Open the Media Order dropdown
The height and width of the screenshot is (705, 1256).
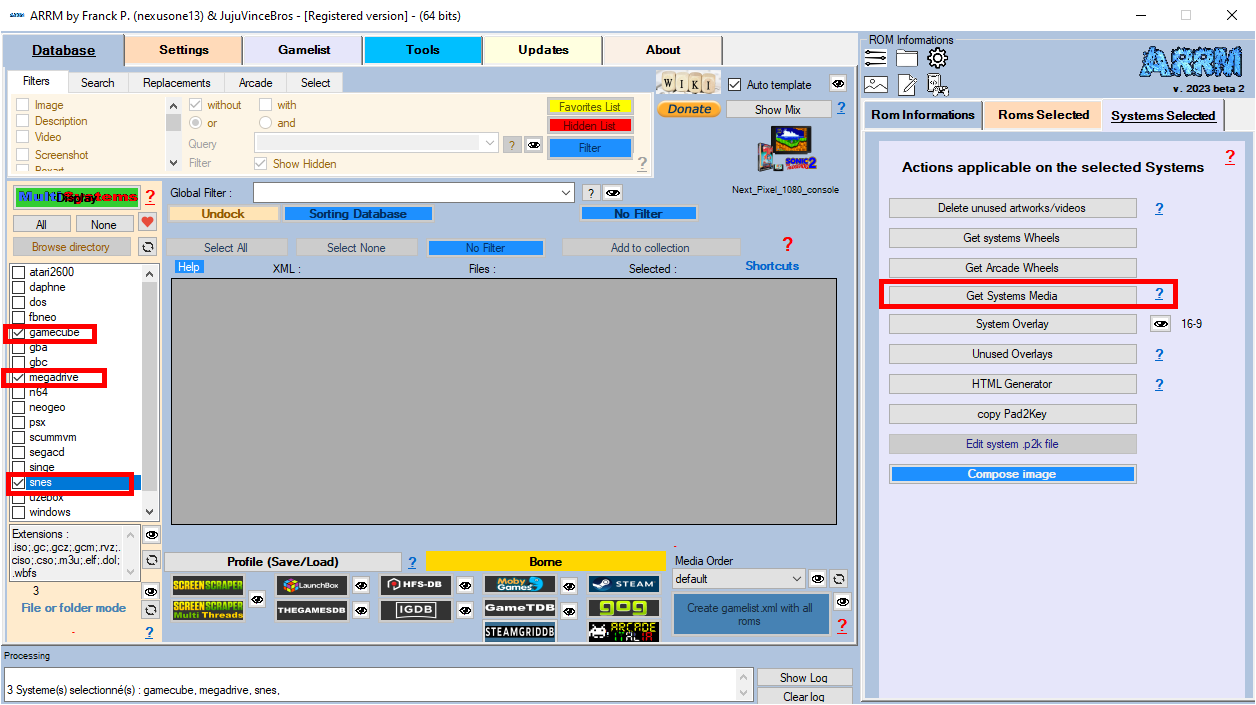[796, 579]
